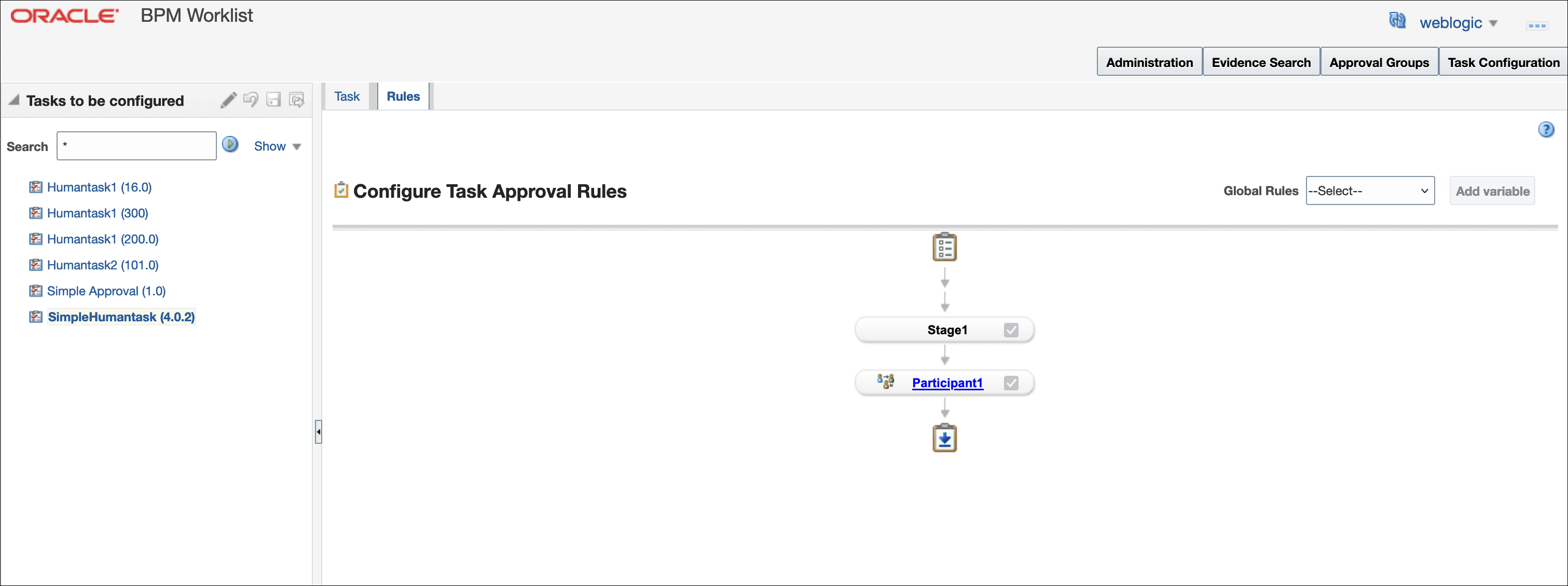Click the task icon beside Humantask2 (101.0)
1568x586 pixels.
(36, 265)
